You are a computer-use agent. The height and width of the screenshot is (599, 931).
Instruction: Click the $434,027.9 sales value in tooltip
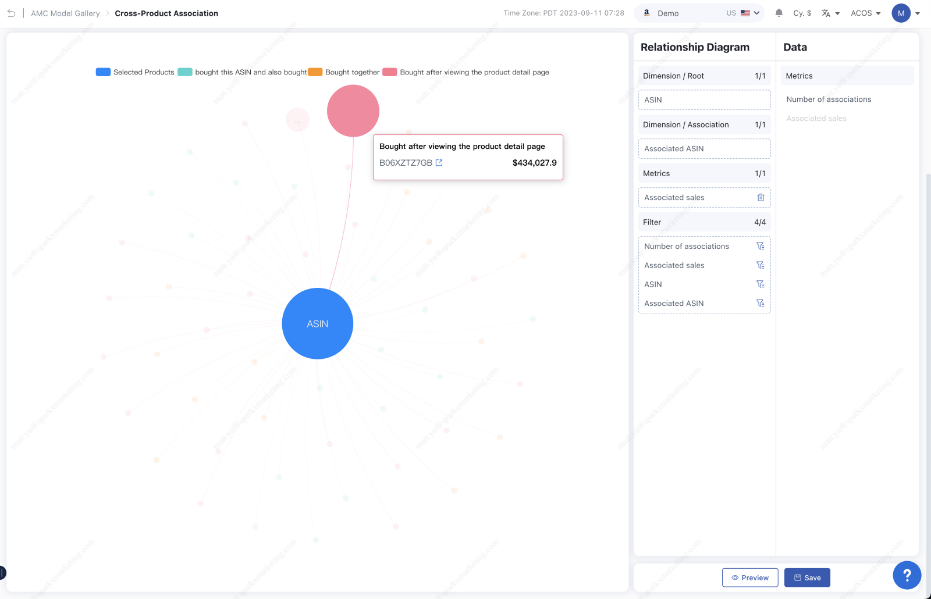pos(534,163)
